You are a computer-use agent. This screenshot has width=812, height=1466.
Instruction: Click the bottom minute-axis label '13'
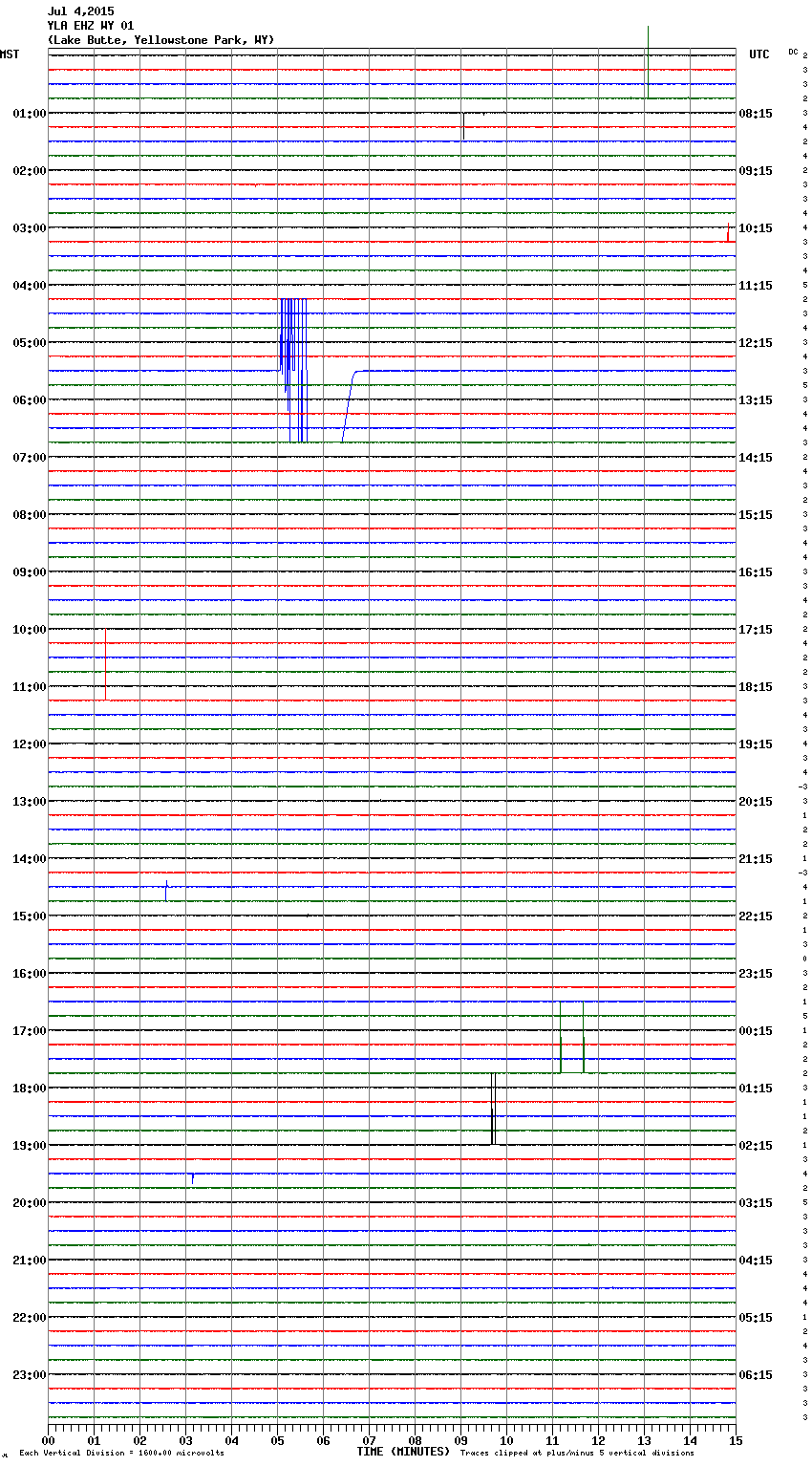(x=644, y=1440)
